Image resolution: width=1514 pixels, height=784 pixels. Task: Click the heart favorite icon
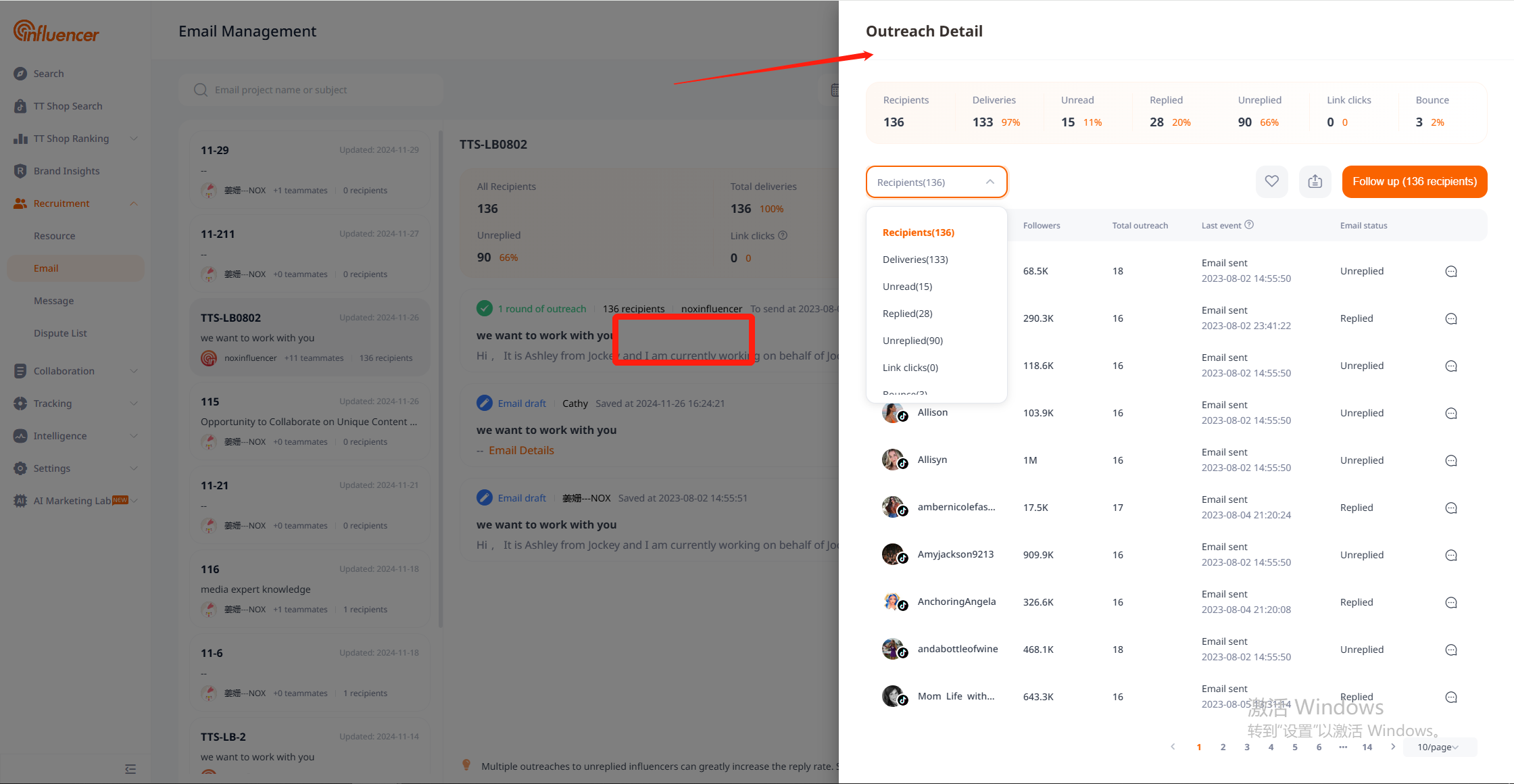(x=1271, y=182)
